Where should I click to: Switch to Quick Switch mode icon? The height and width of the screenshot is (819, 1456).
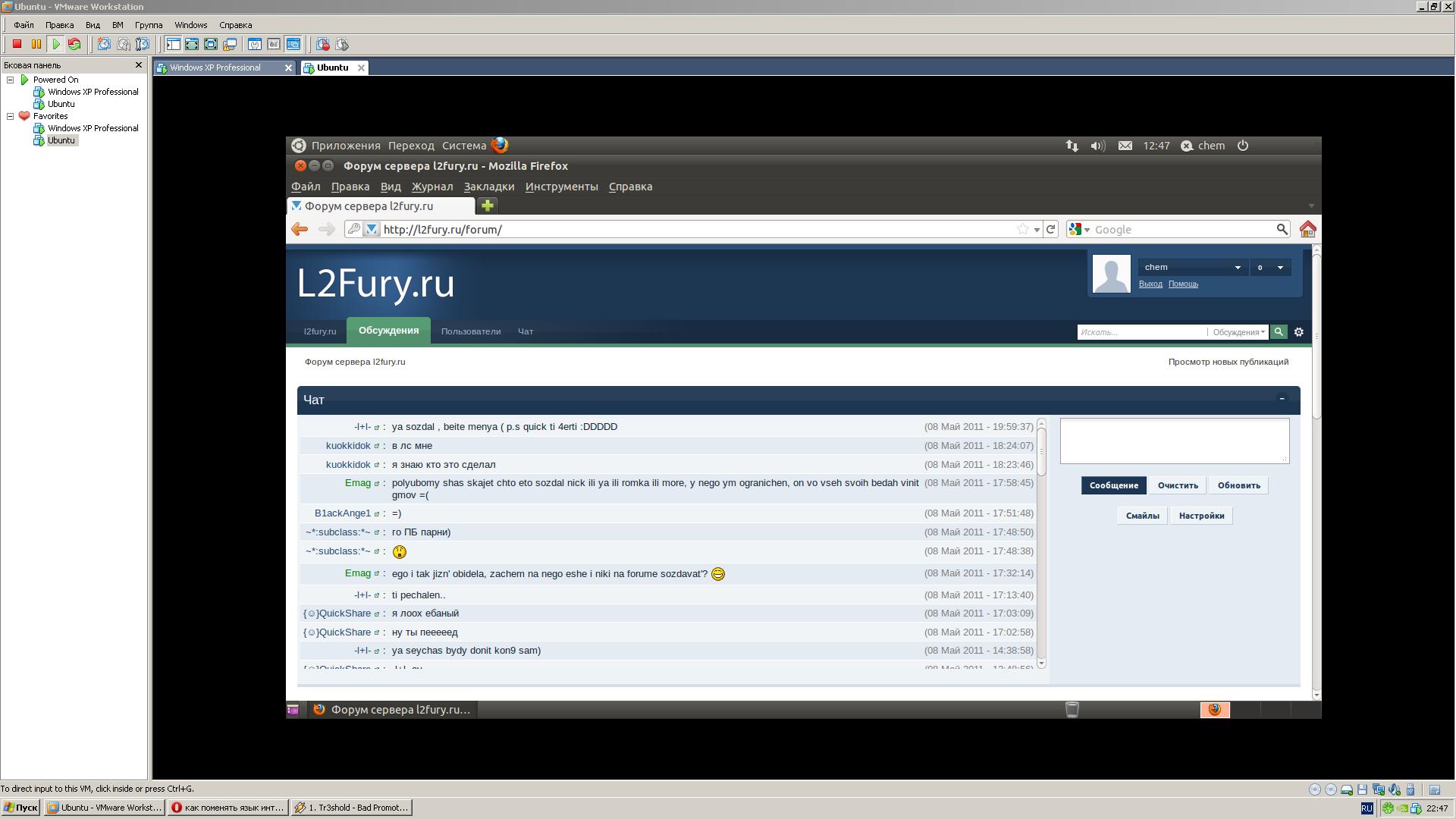coord(192,44)
